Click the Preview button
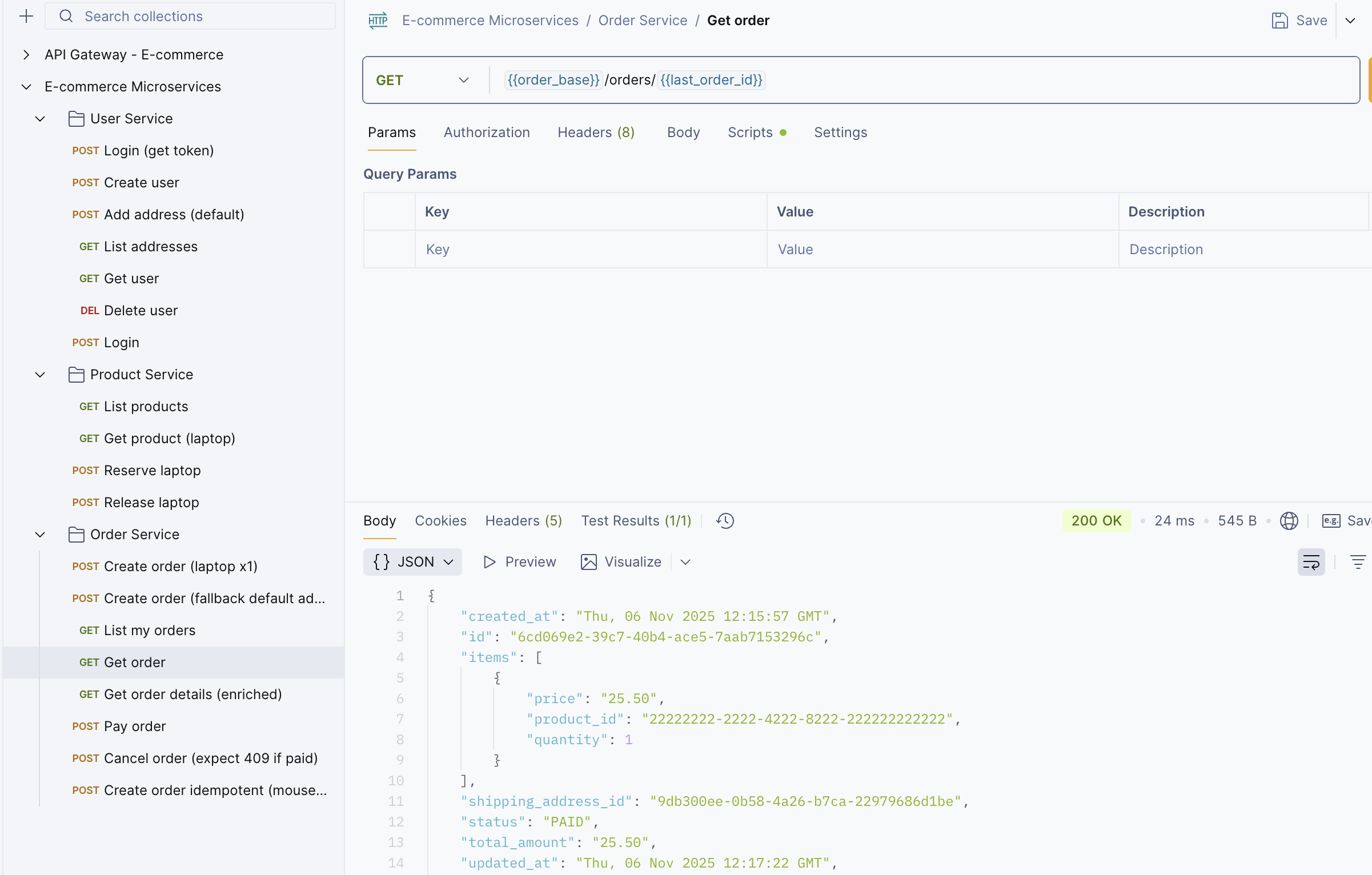The height and width of the screenshot is (875, 1372). (x=519, y=561)
